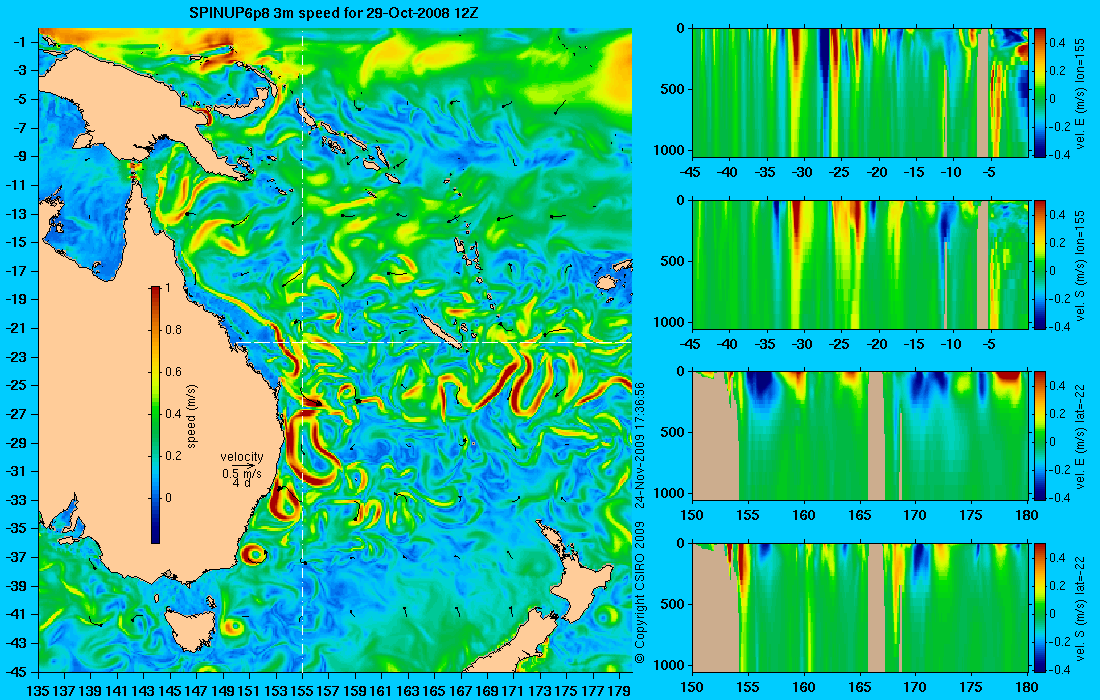Click the speed colorbar top value '1'

167,288
